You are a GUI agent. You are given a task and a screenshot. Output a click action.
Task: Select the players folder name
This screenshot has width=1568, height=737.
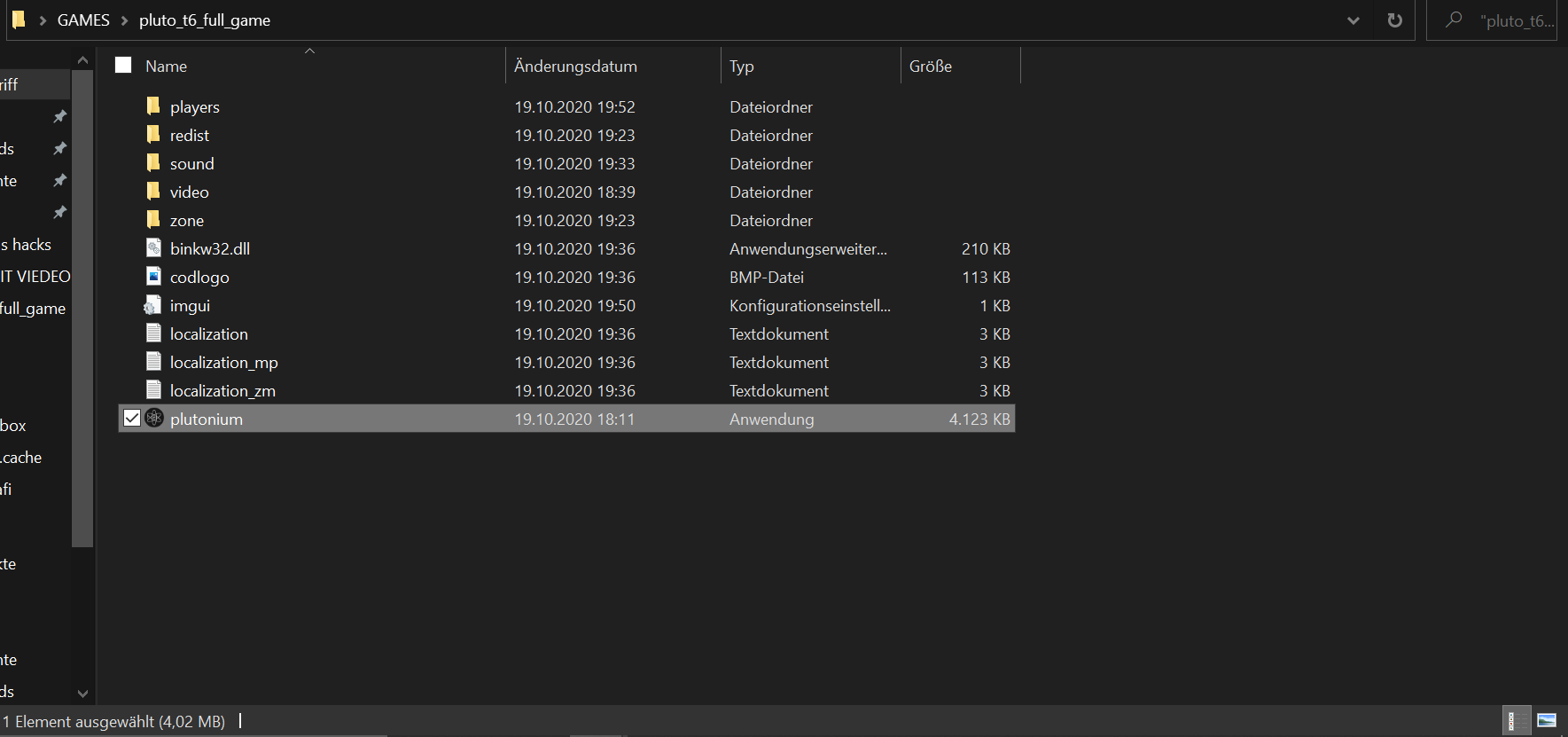click(x=195, y=106)
